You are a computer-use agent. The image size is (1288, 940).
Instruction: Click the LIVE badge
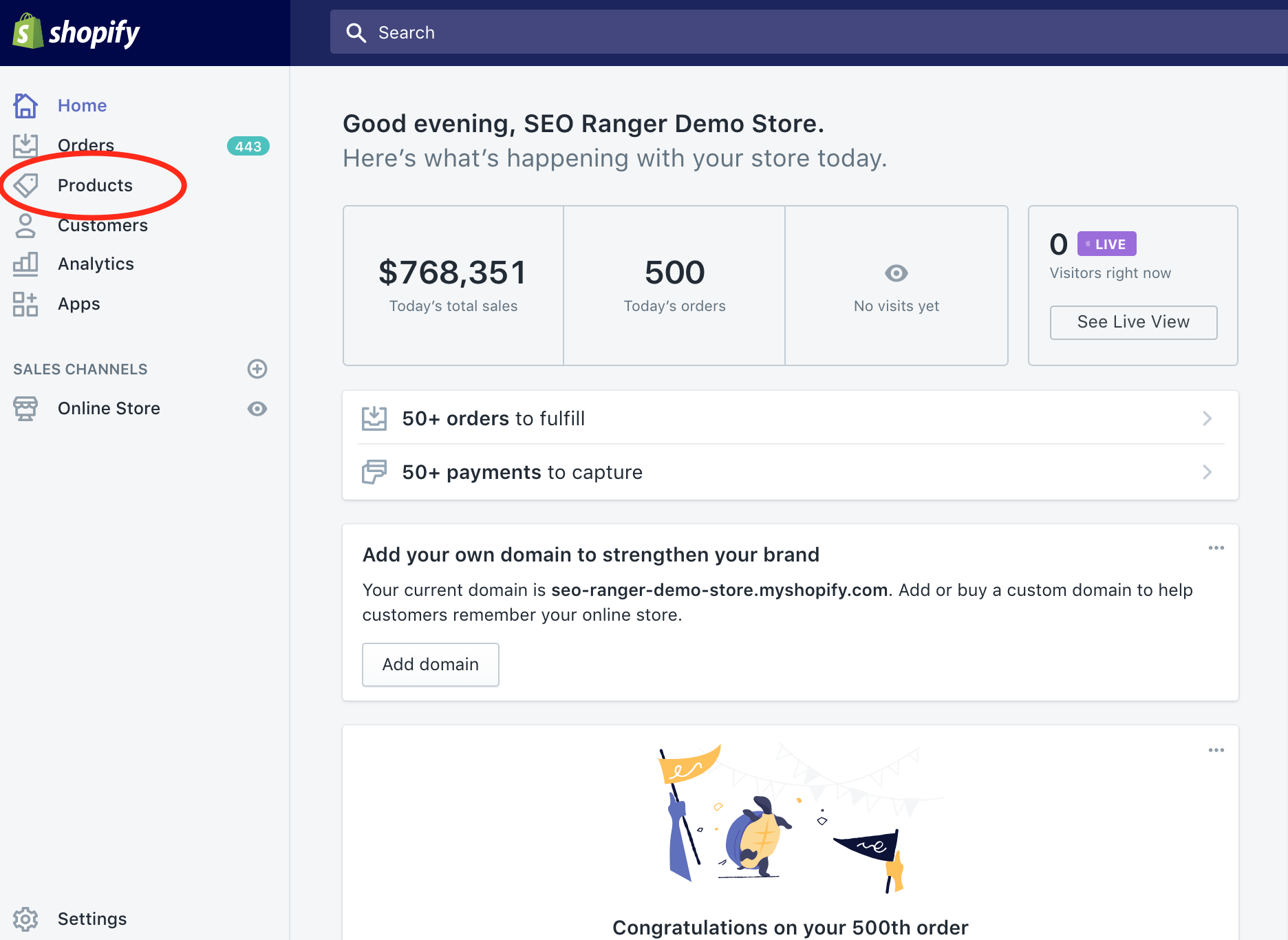1106,244
